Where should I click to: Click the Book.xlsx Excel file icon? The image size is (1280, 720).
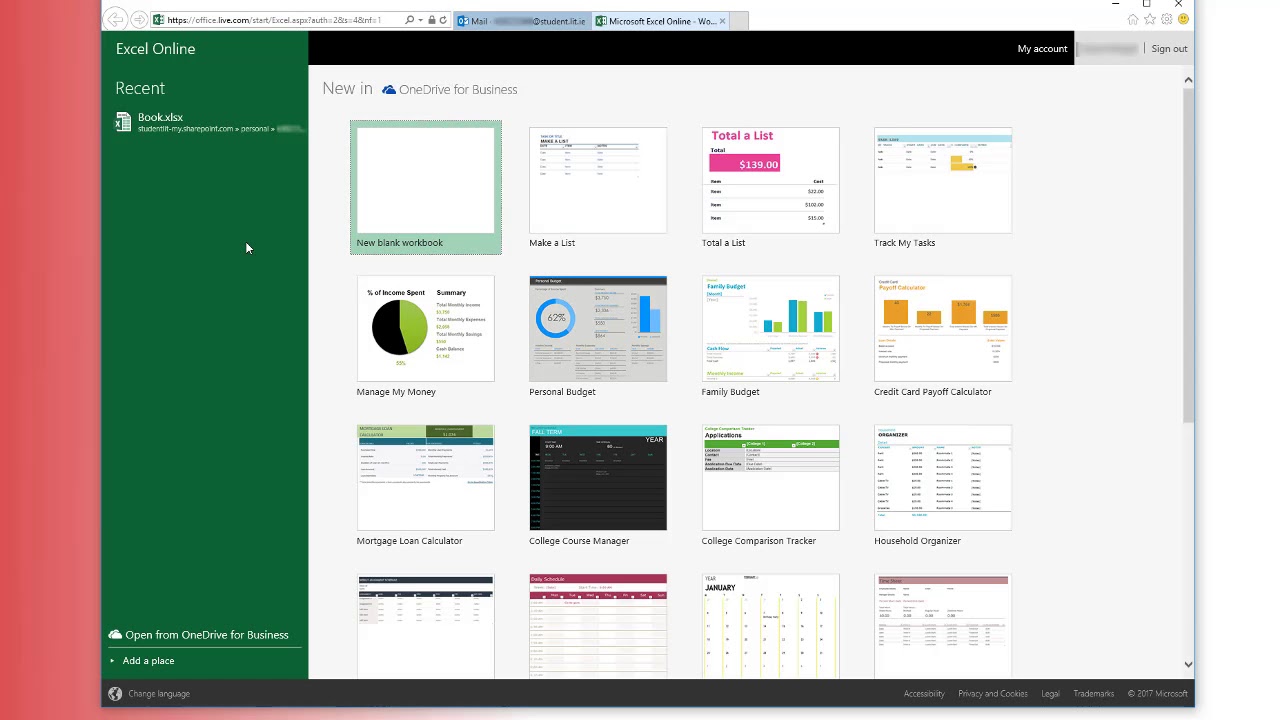[123, 122]
